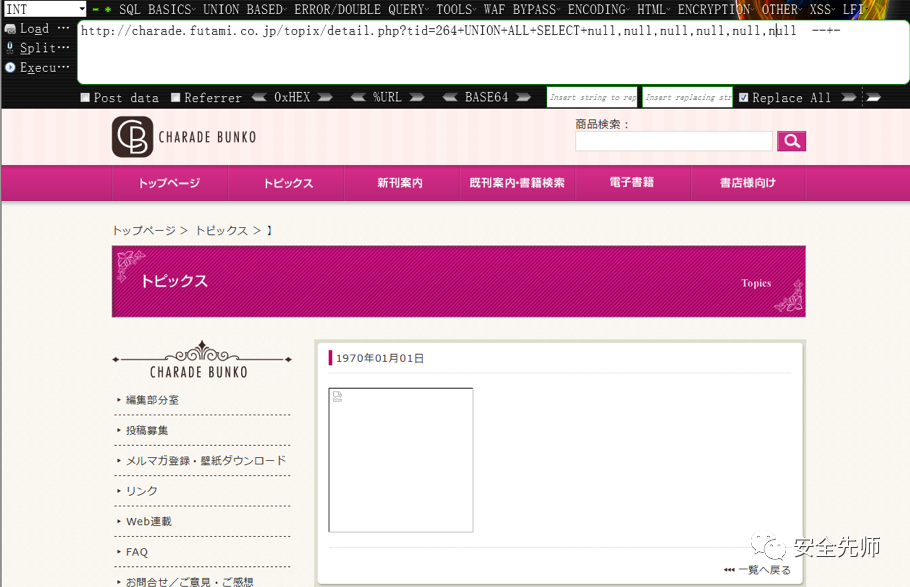Click the Insert replacing string field

pos(687,98)
